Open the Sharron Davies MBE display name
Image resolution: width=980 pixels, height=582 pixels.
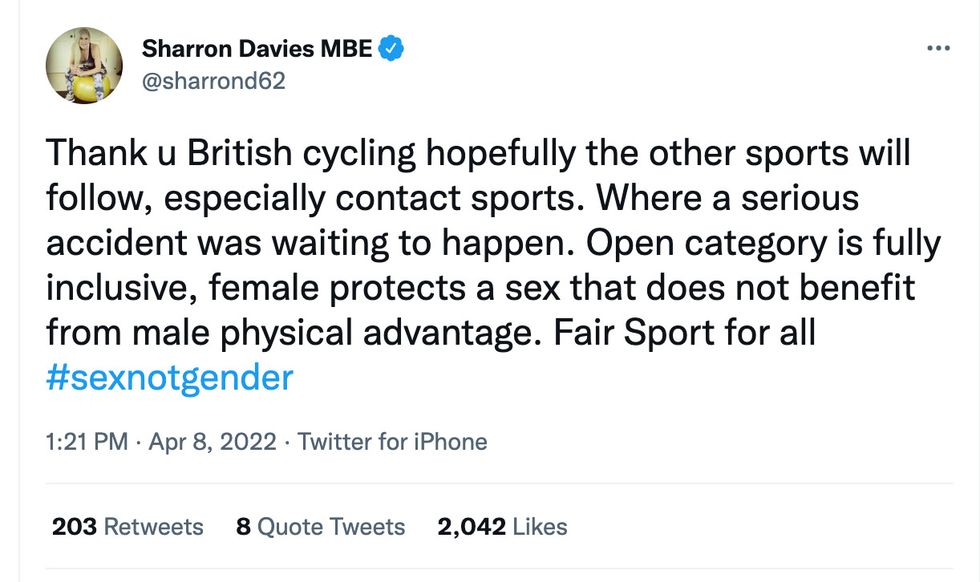pyautogui.click(x=258, y=48)
